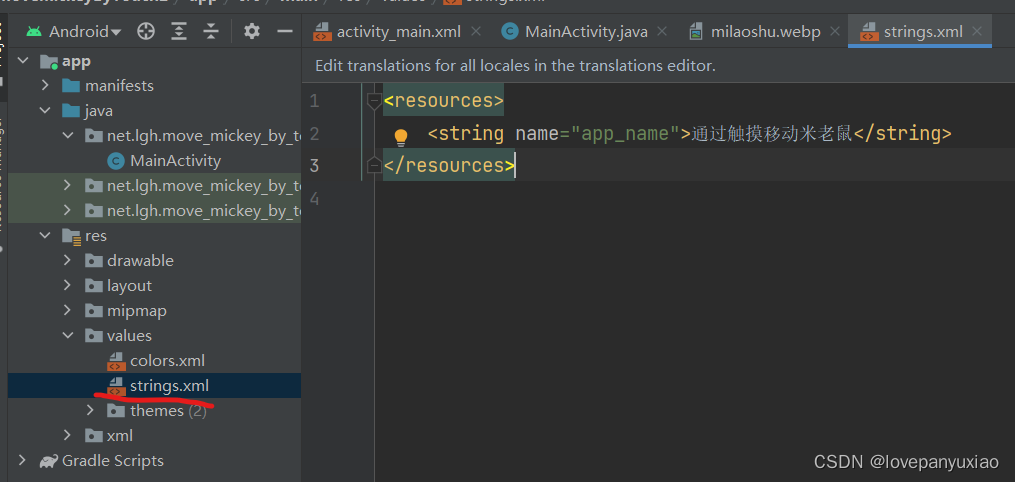The width and height of the screenshot is (1015, 482).
Task: Select the manifests folder row
Action: pos(154,85)
